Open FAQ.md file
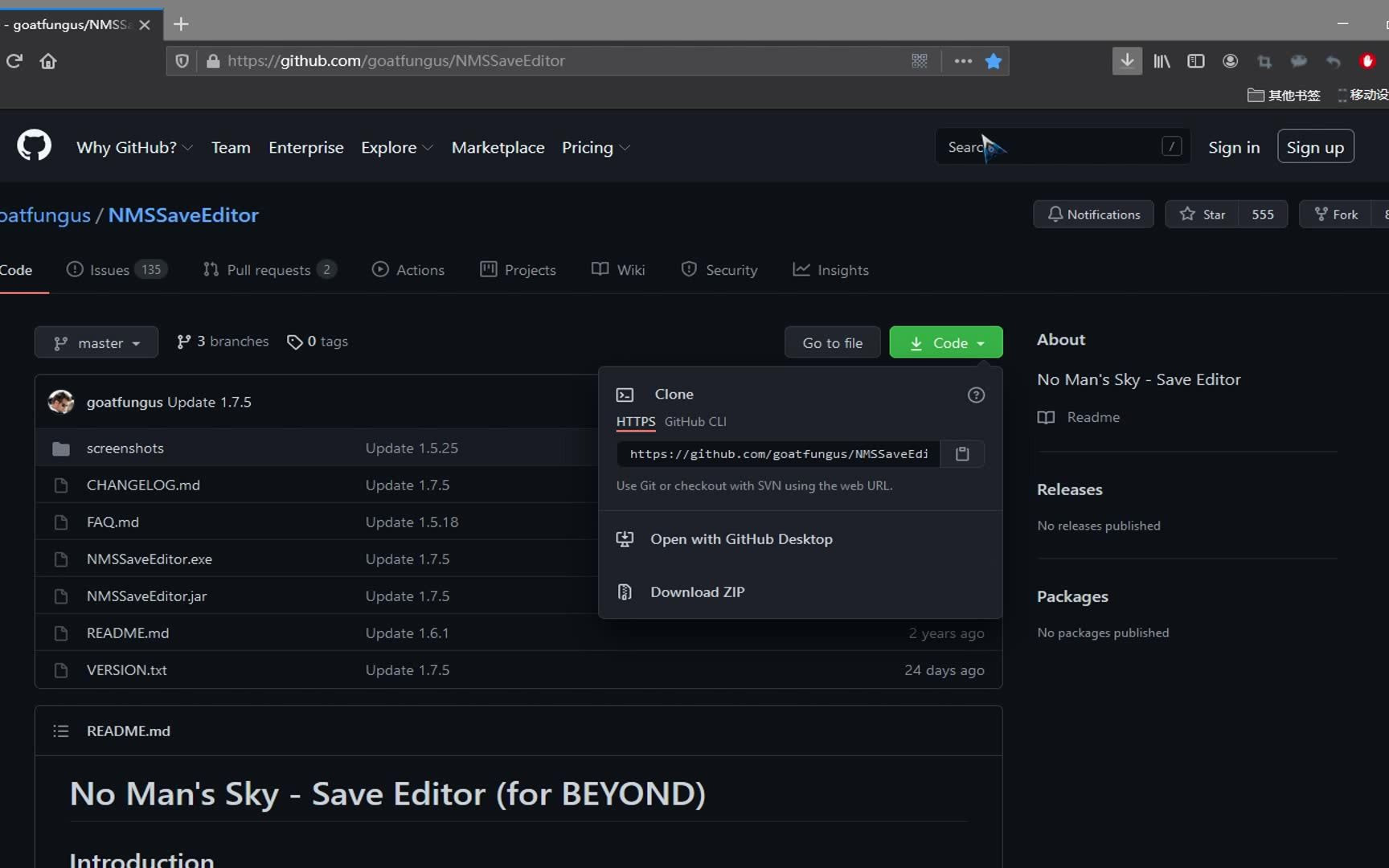This screenshot has width=1389, height=868. 113,522
